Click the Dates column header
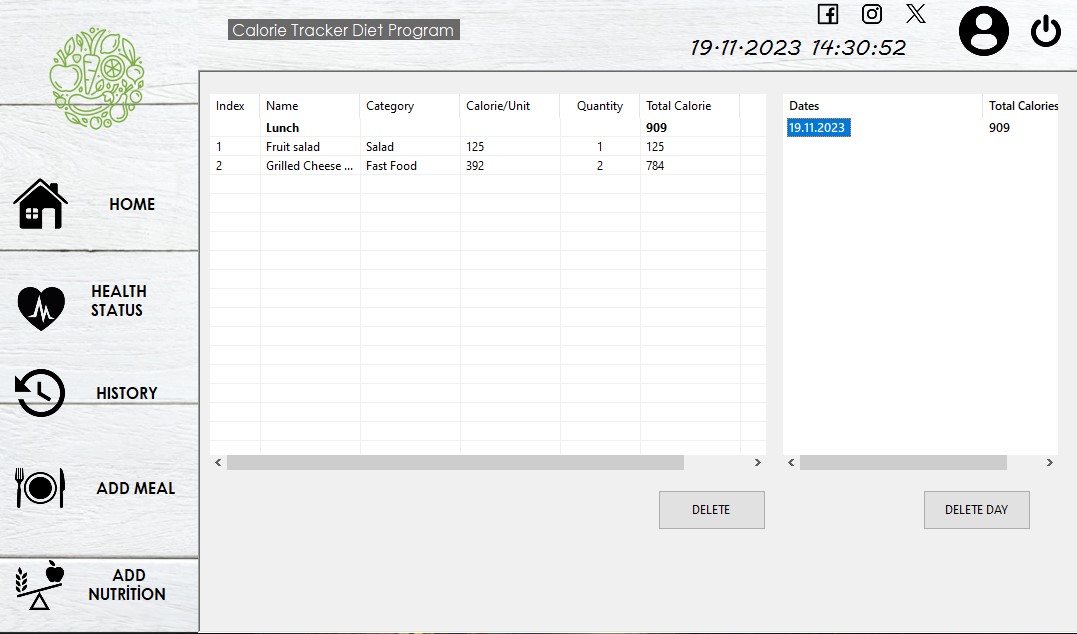This screenshot has height=634, width=1077. point(883,106)
